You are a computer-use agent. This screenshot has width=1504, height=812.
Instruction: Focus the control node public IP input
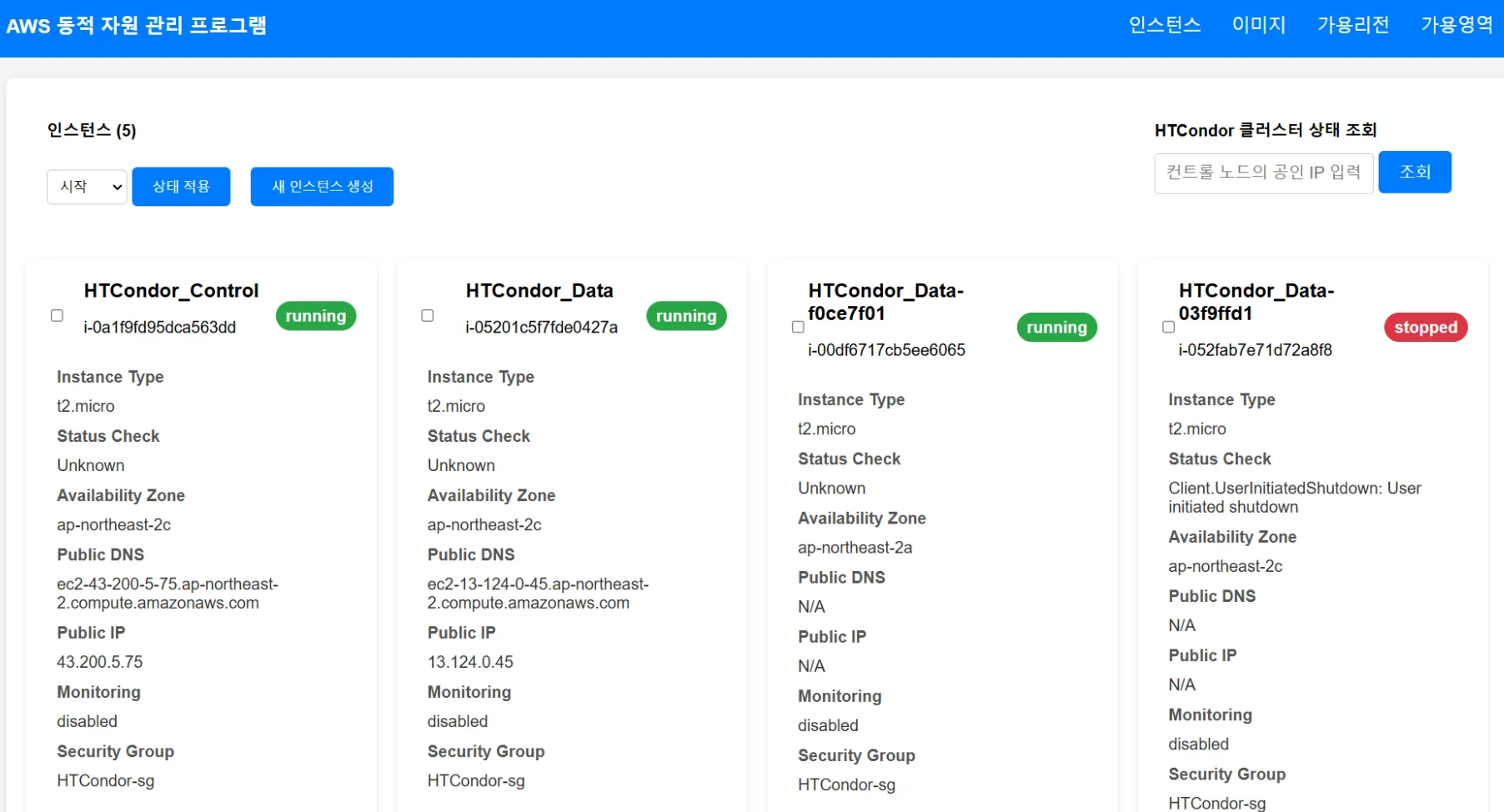(1263, 173)
